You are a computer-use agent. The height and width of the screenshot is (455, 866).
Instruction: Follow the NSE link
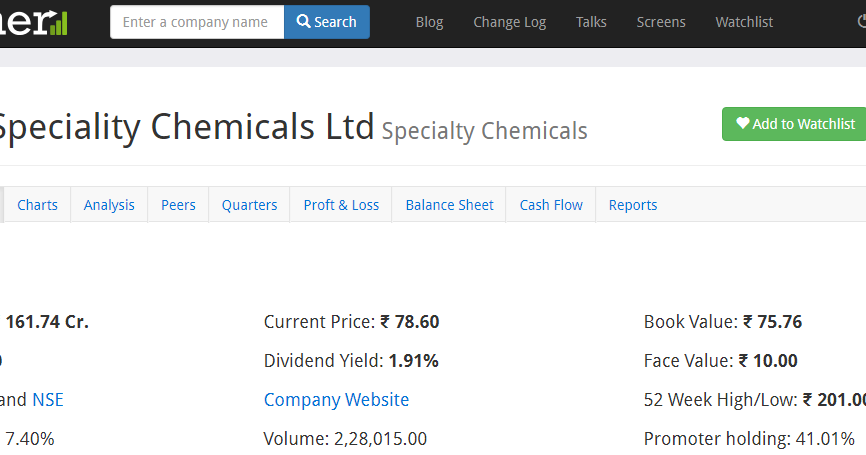pos(47,400)
